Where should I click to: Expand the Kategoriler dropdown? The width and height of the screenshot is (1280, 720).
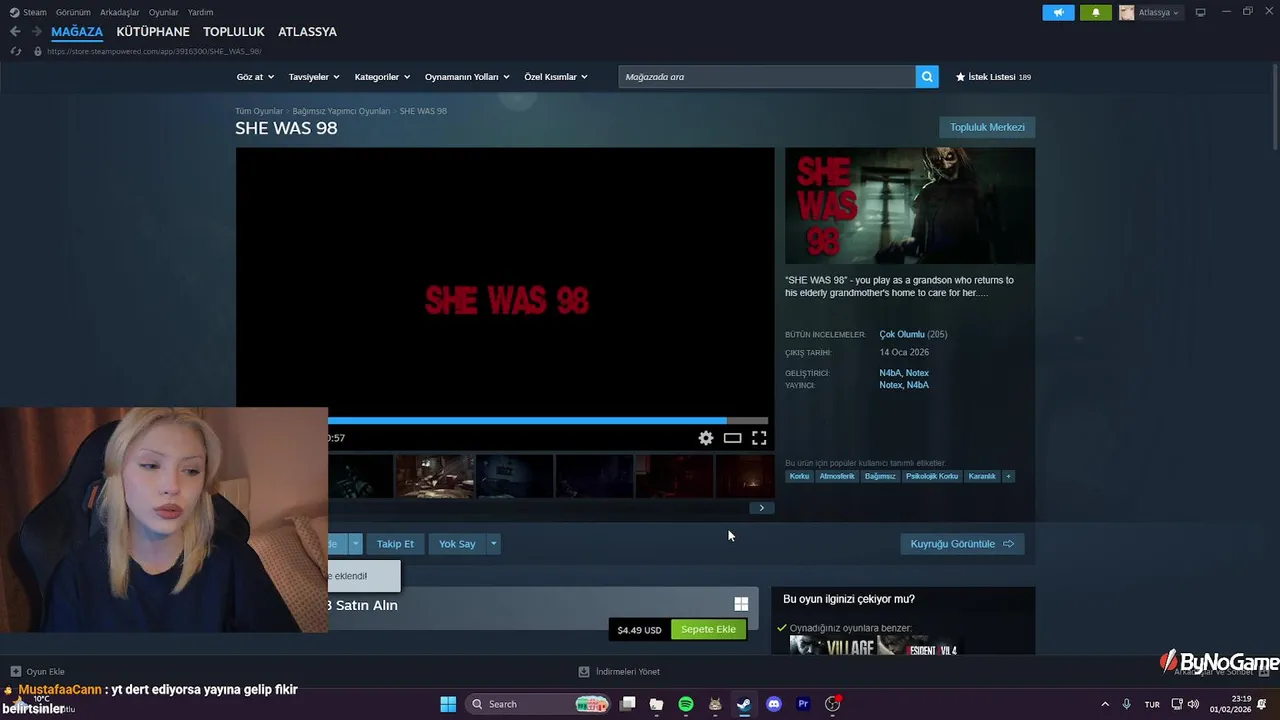click(x=382, y=77)
